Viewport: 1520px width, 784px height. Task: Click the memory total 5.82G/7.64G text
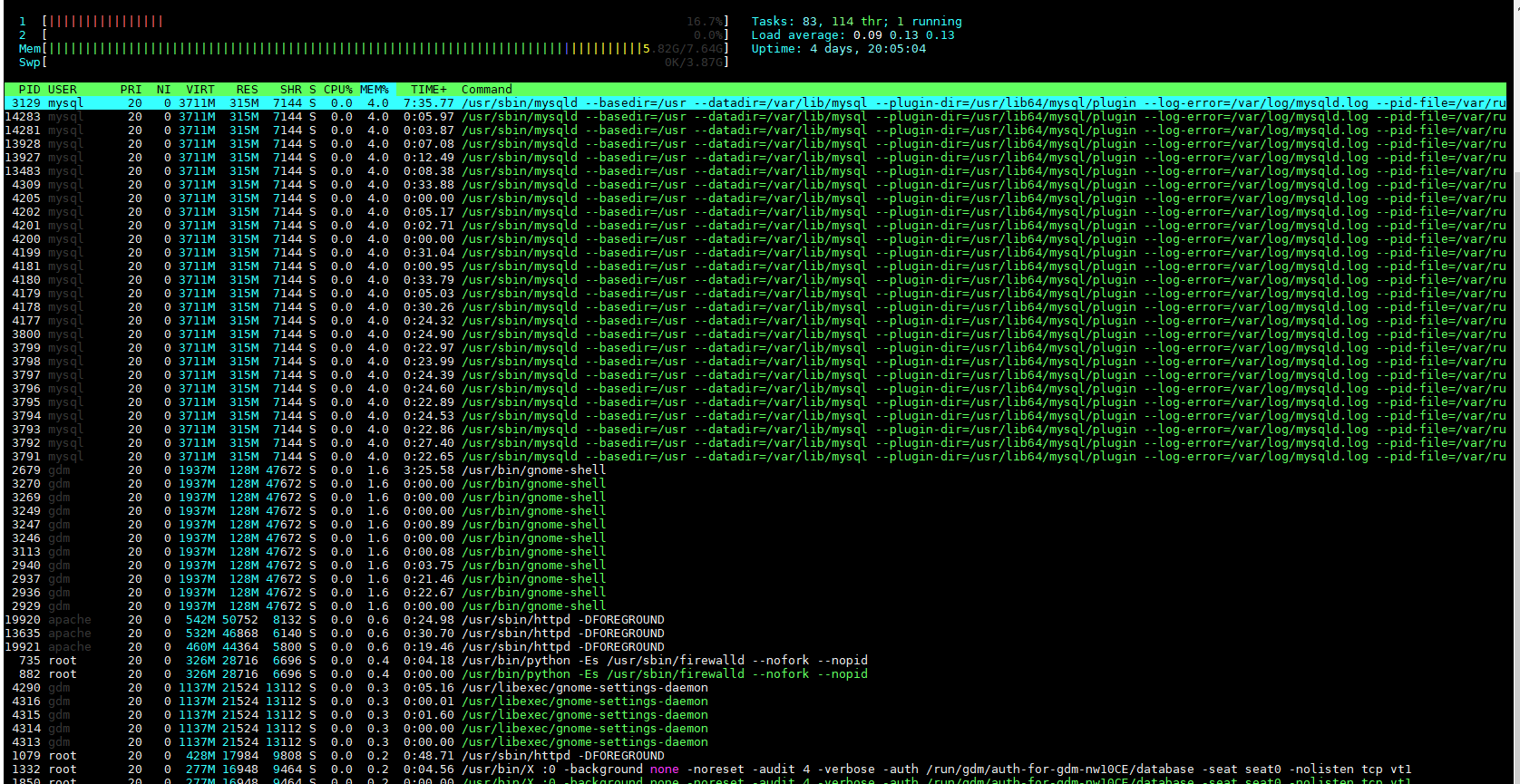coord(683,49)
